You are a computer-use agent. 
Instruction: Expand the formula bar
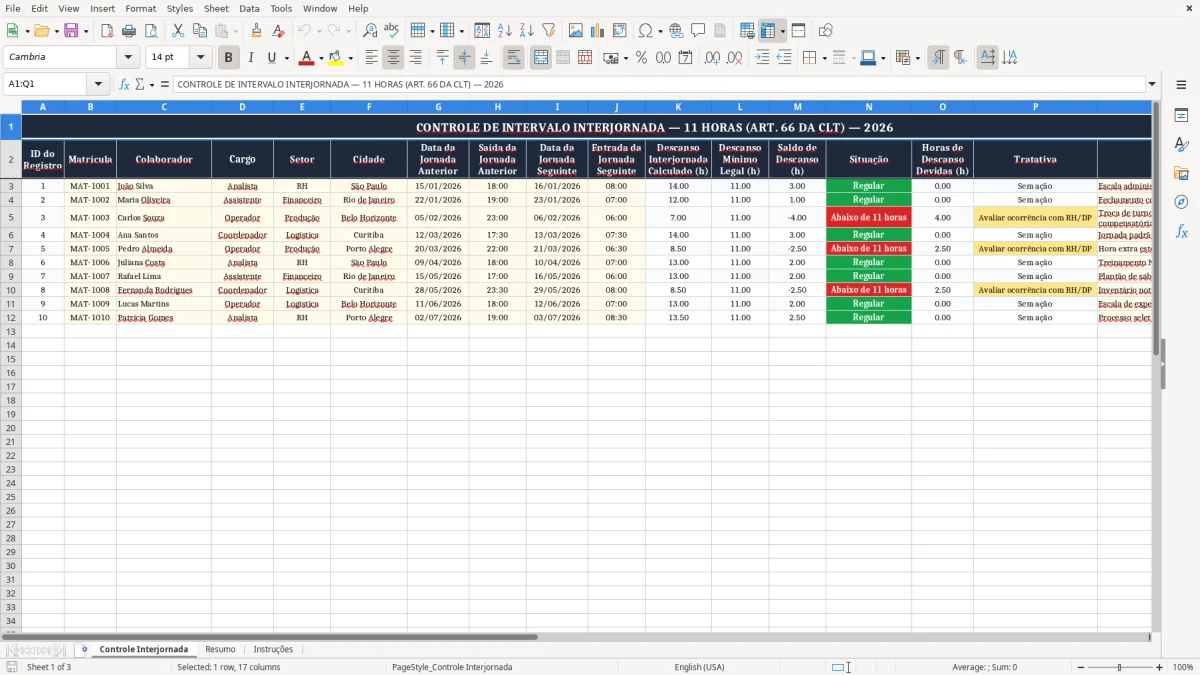pos(1152,84)
